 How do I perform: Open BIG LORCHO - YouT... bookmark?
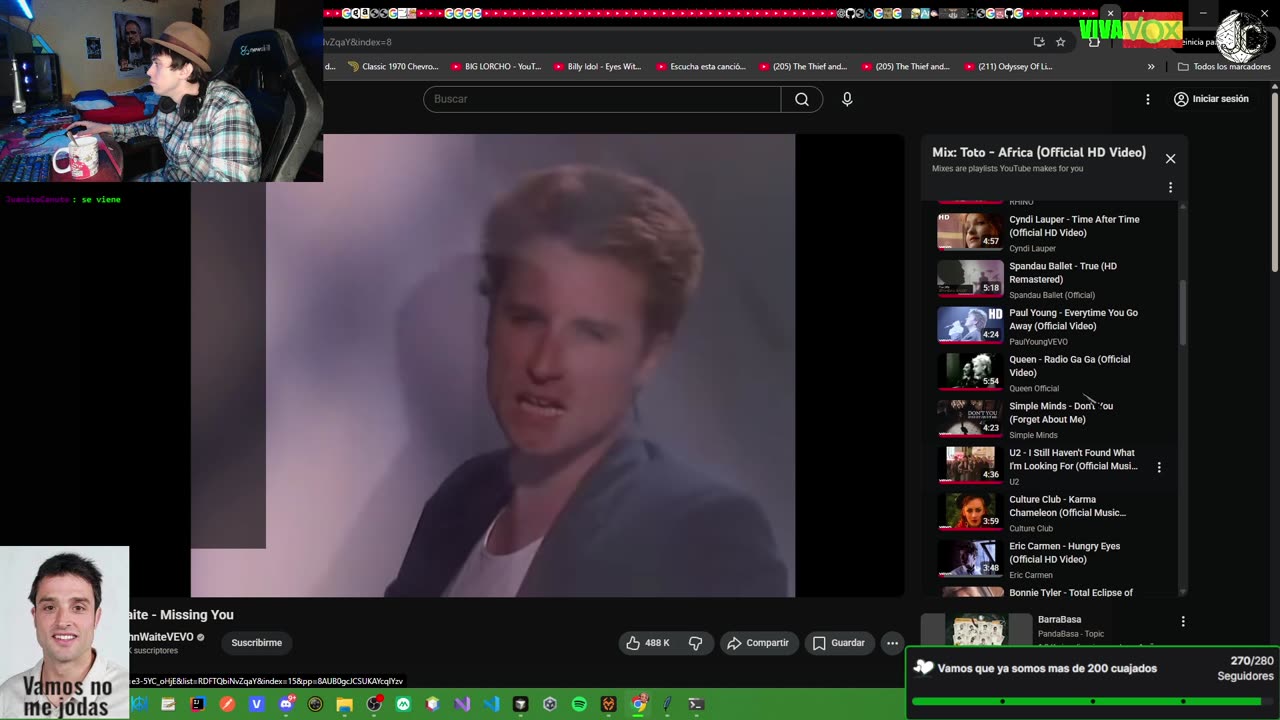click(496, 66)
